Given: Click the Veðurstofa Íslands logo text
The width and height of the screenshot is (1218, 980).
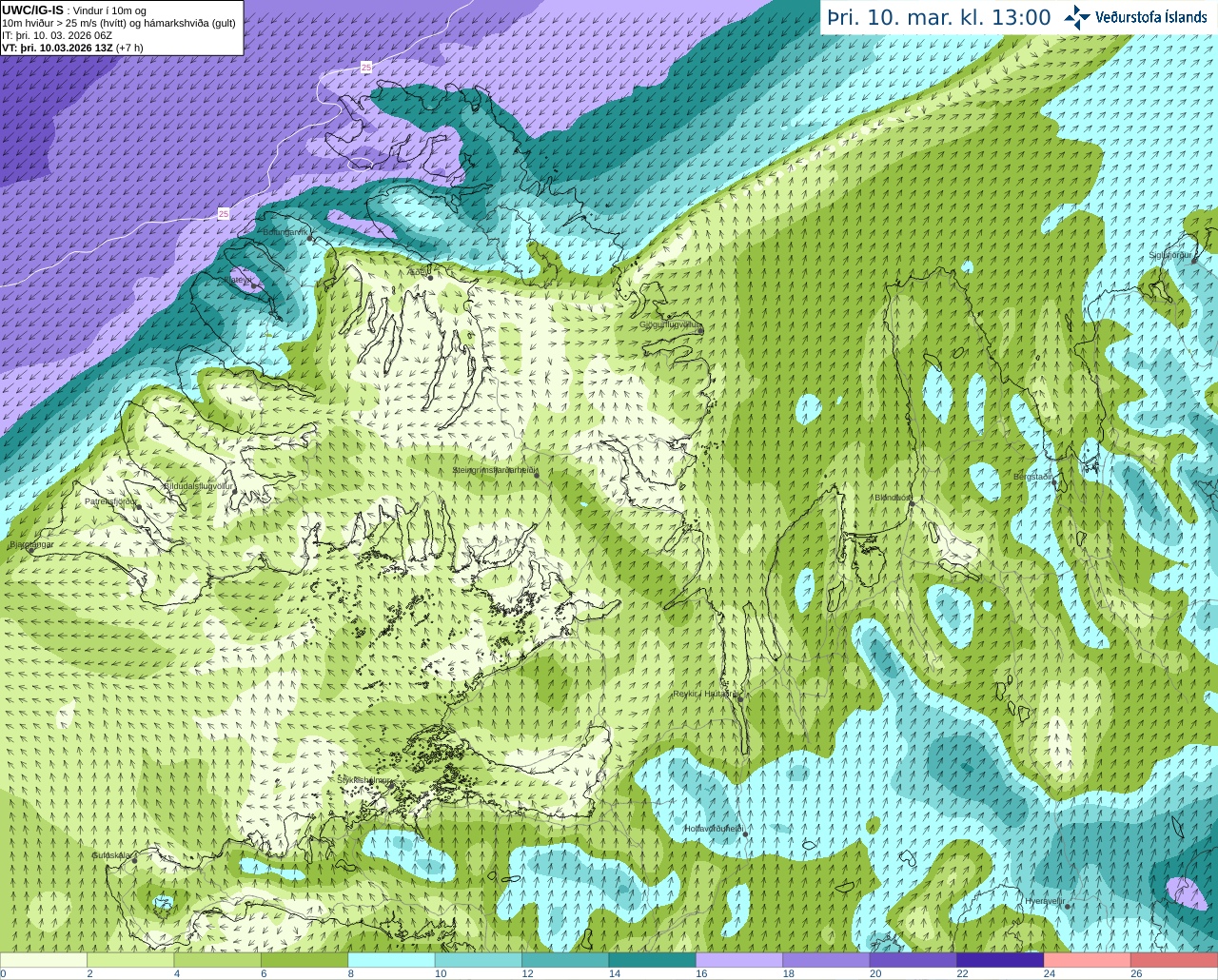Looking at the screenshot, I should (x=1151, y=17).
